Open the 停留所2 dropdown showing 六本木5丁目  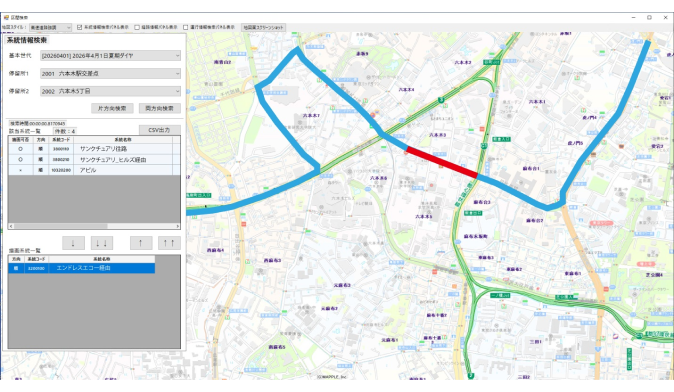(110, 91)
